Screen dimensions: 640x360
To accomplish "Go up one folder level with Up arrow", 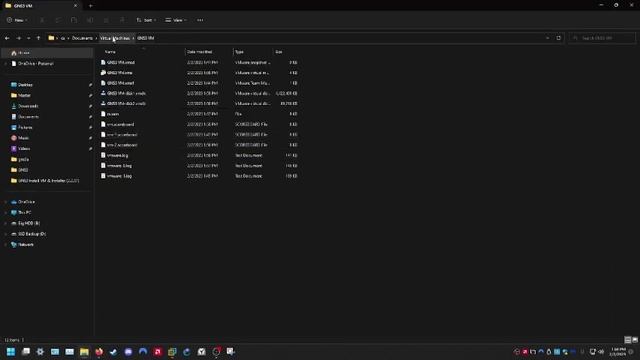I will (x=39, y=38).
